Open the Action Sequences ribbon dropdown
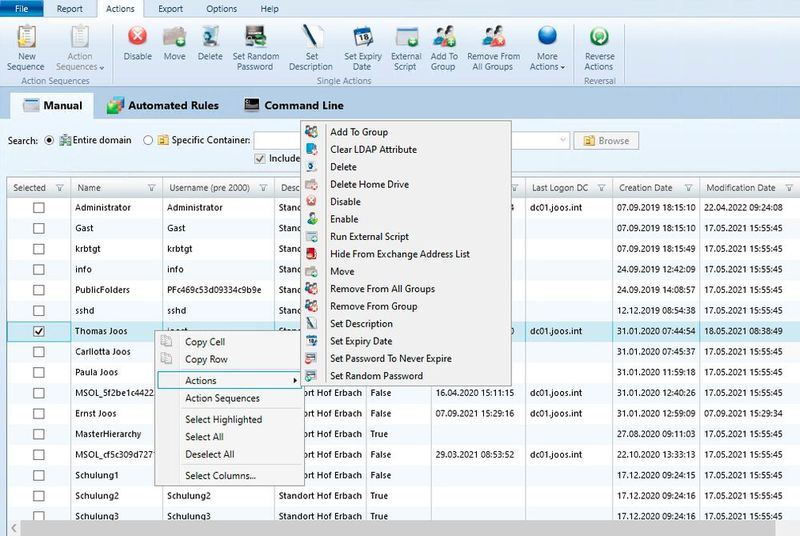 [x=80, y=48]
